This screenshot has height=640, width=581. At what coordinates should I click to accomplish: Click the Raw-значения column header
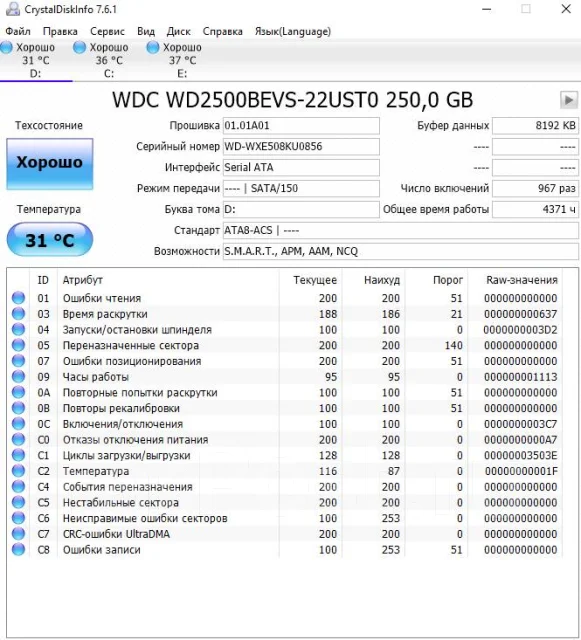point(522,280)
